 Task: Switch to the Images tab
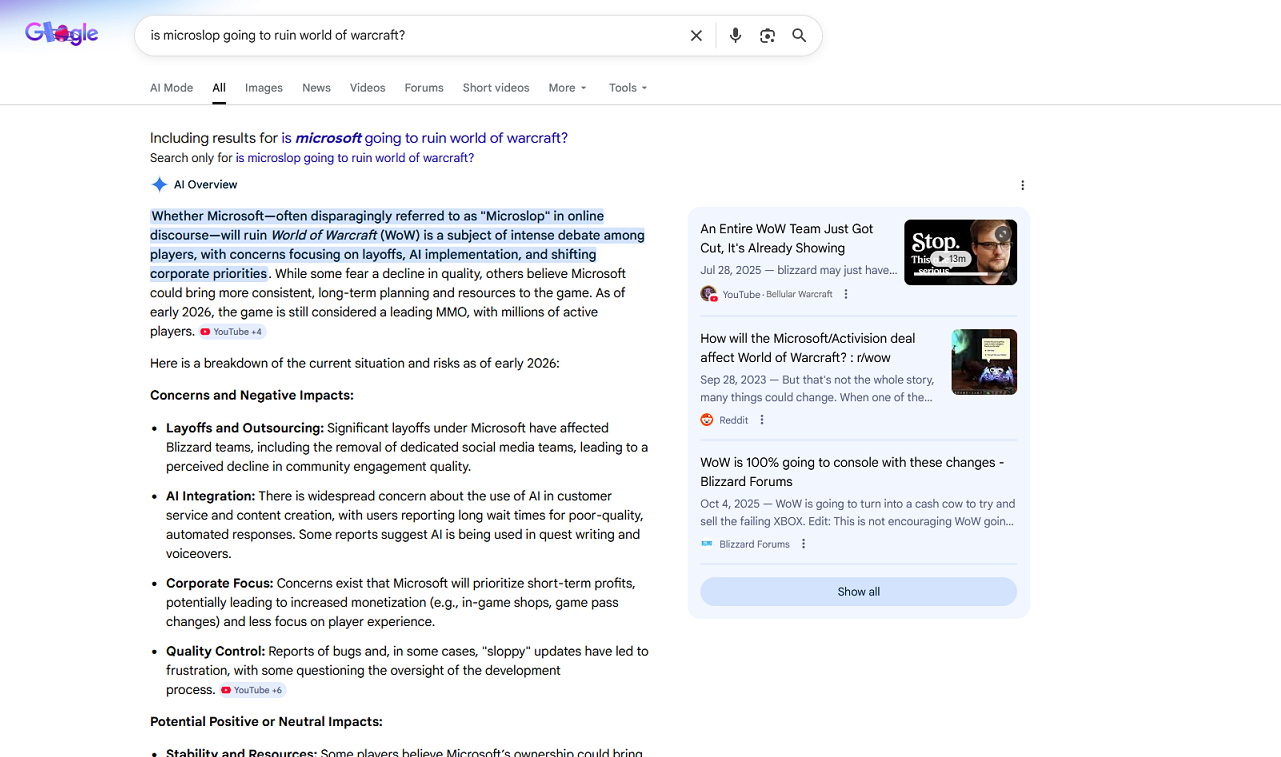click(264, 88)
